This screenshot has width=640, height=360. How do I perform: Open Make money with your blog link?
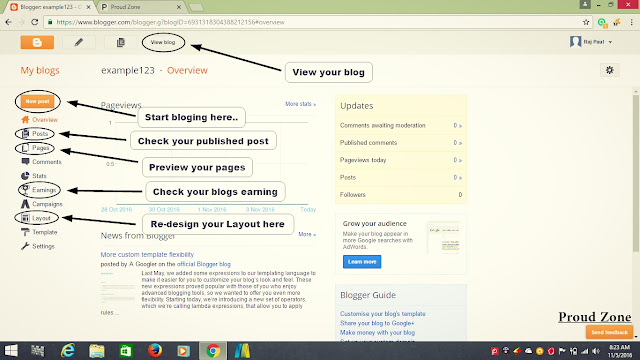click(378, 333)
